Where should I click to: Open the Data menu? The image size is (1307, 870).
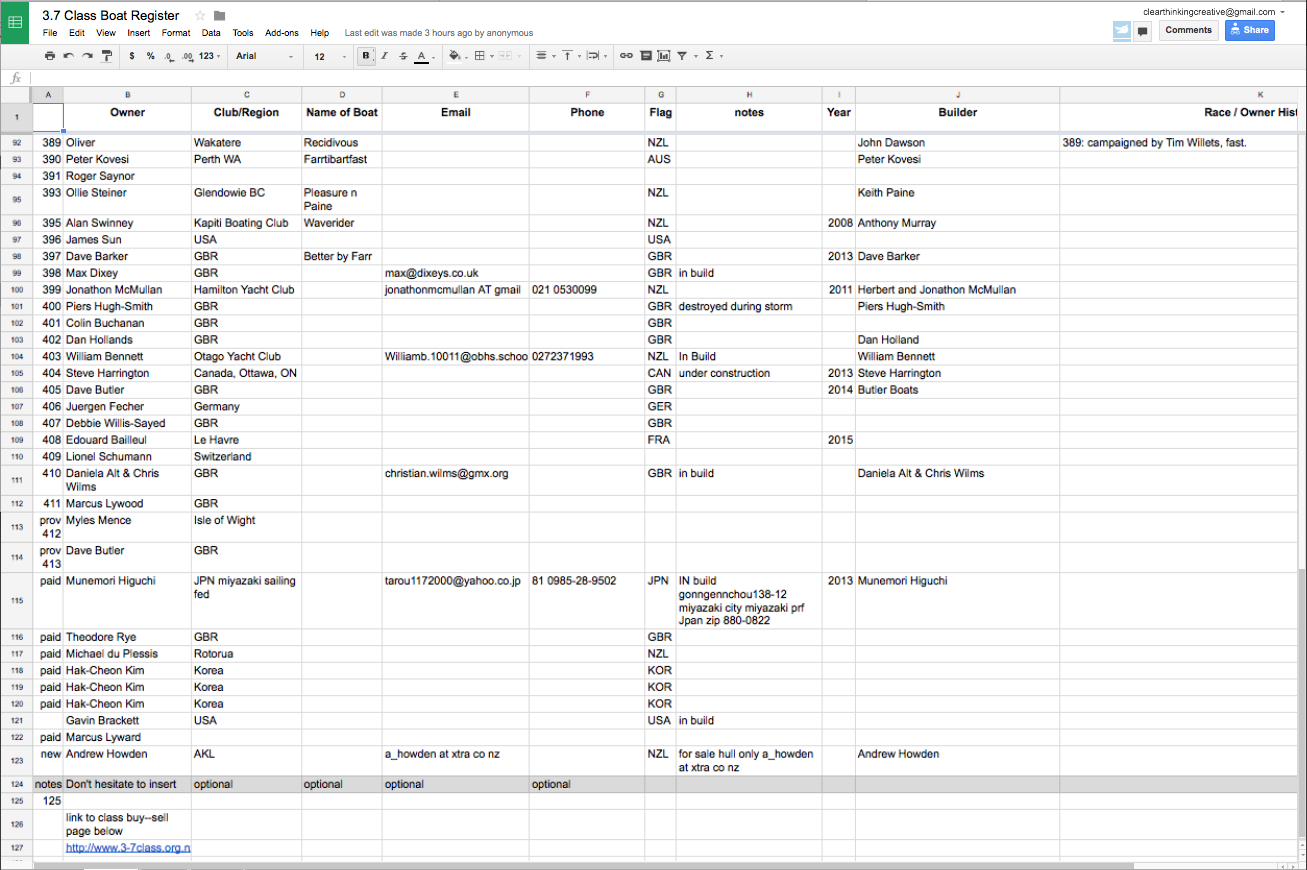[x=211, y=33]
